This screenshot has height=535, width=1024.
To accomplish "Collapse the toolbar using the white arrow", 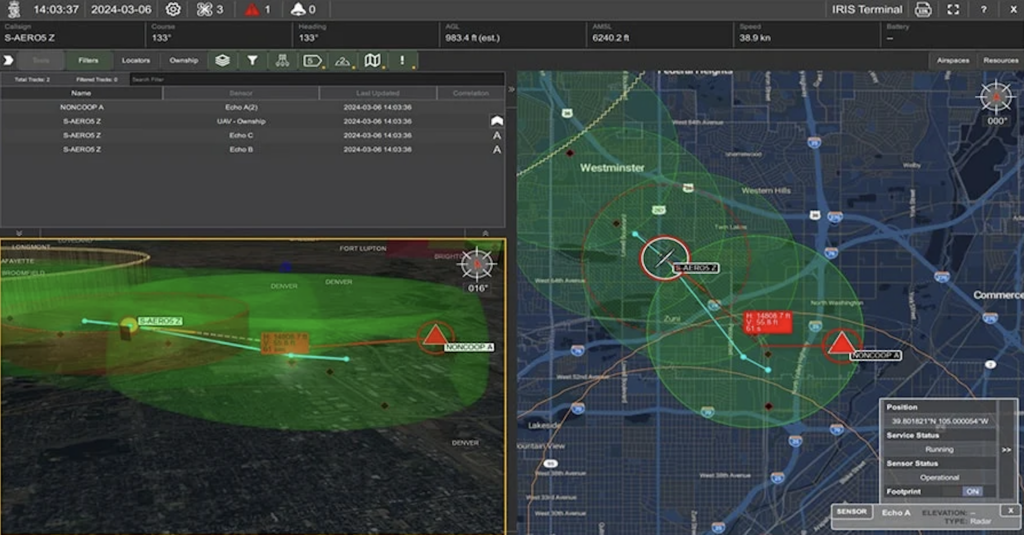I will pyautogui.click(x=8, y=60).
